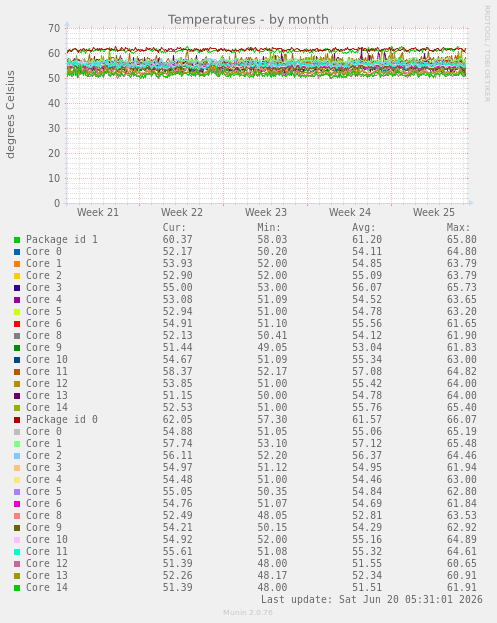497x623 pixels.
Task: Click the blue swatch of Core 0 (Cur 52.17)
Action: (x=17, y=252)
